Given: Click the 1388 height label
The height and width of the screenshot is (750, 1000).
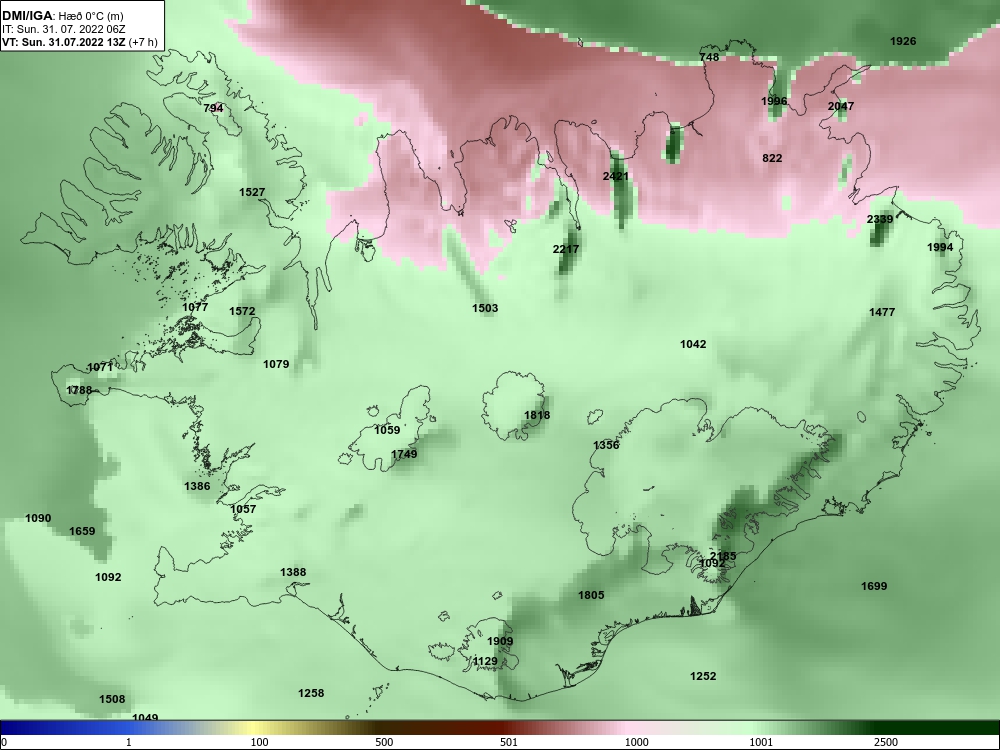Looking at the screenshot, I should click(x=293, y=572).
